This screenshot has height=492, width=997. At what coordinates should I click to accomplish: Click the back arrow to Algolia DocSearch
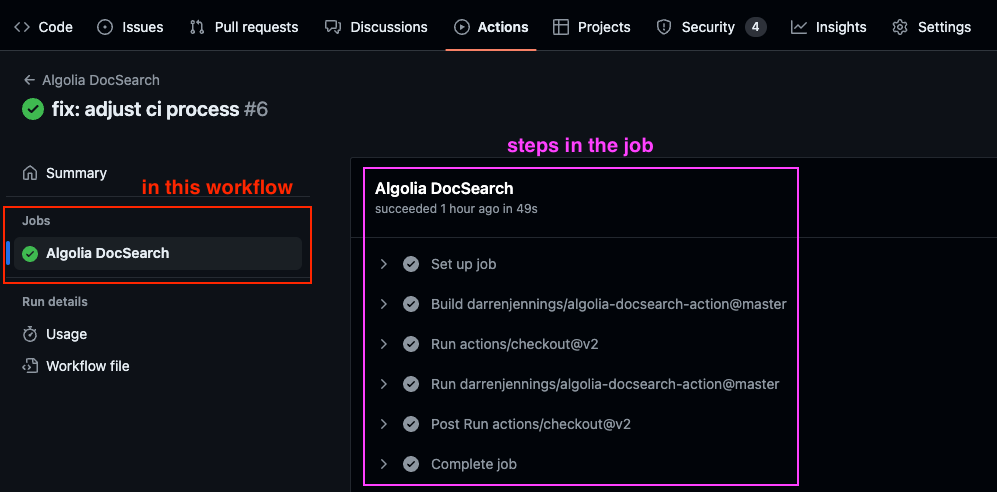[29, 80]
